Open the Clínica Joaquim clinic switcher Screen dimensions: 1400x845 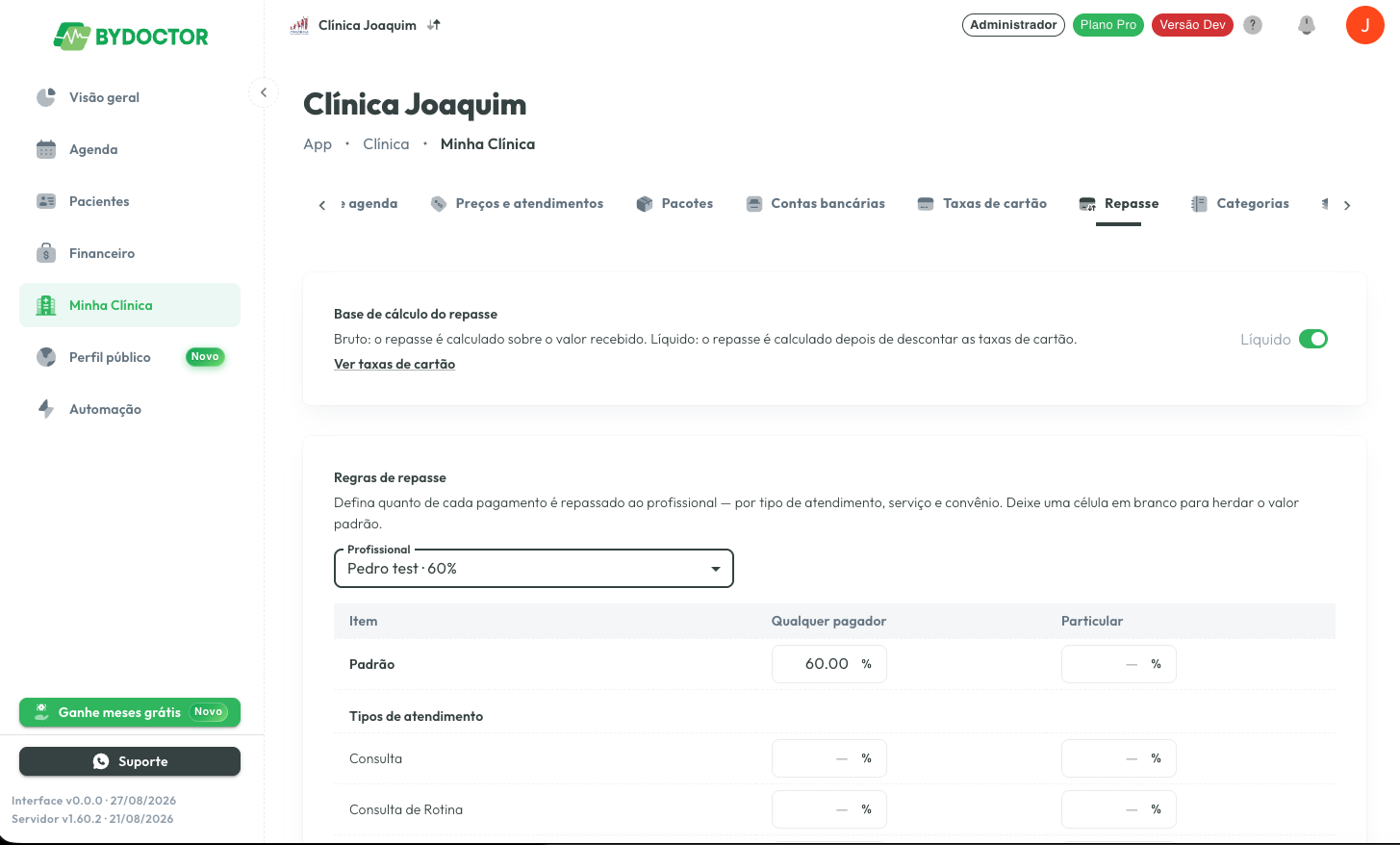pyautogui.click(x=366, y=25)
